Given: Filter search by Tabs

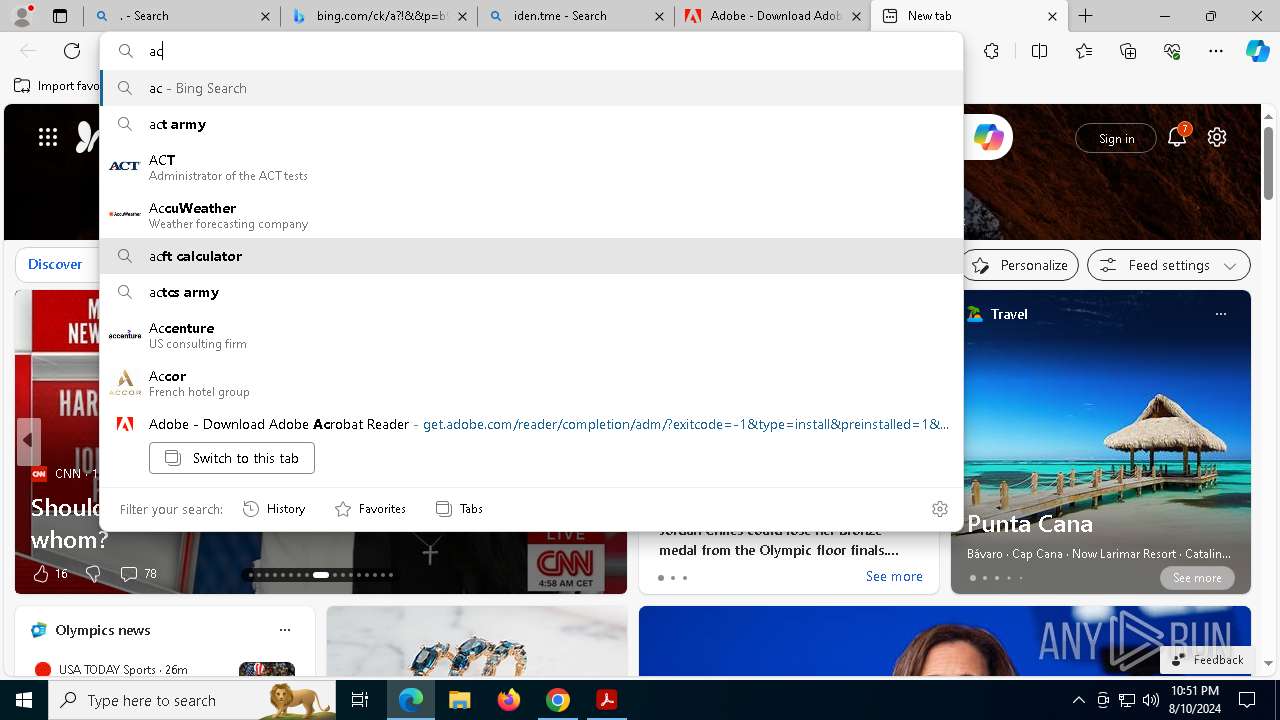Looking at the screenshot, I should click(460, 509).
